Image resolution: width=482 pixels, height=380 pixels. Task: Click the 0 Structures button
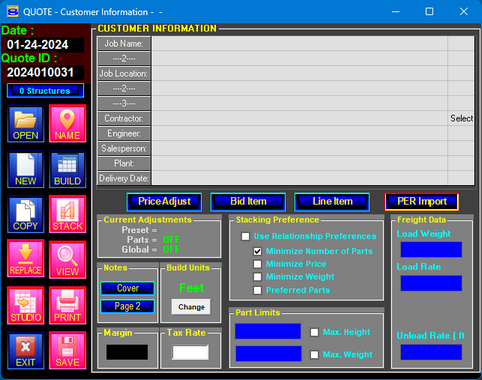(x=45, y=91)
